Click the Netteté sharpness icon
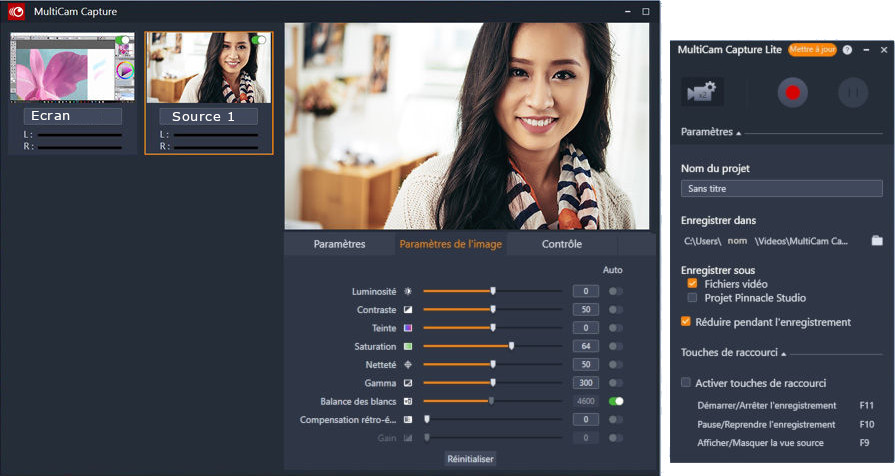 pos(408,364)
